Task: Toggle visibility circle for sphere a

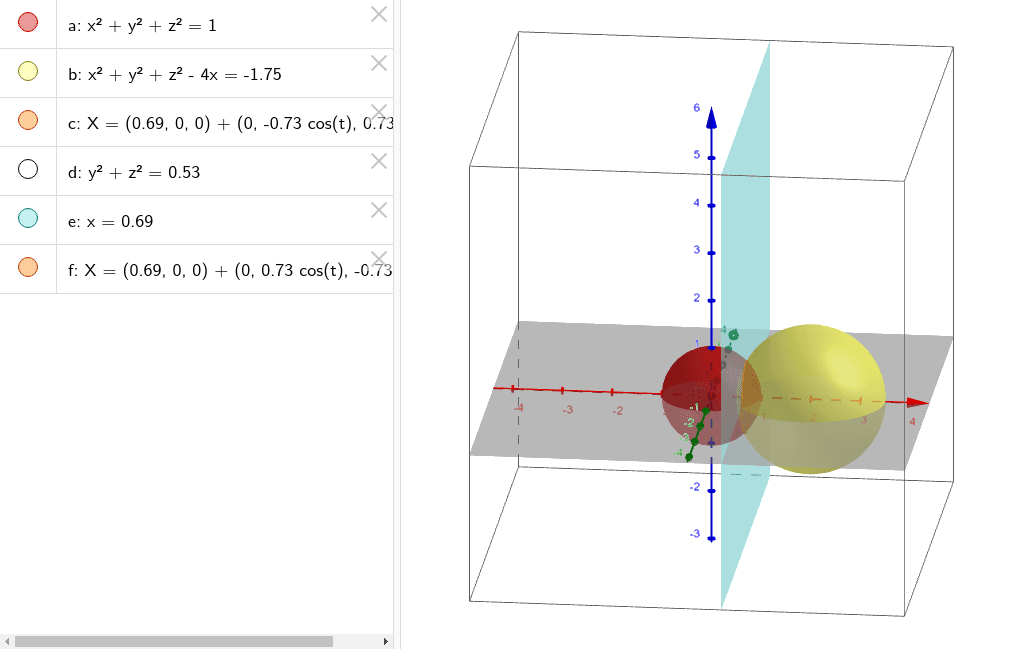Action: tap(27, 24)
